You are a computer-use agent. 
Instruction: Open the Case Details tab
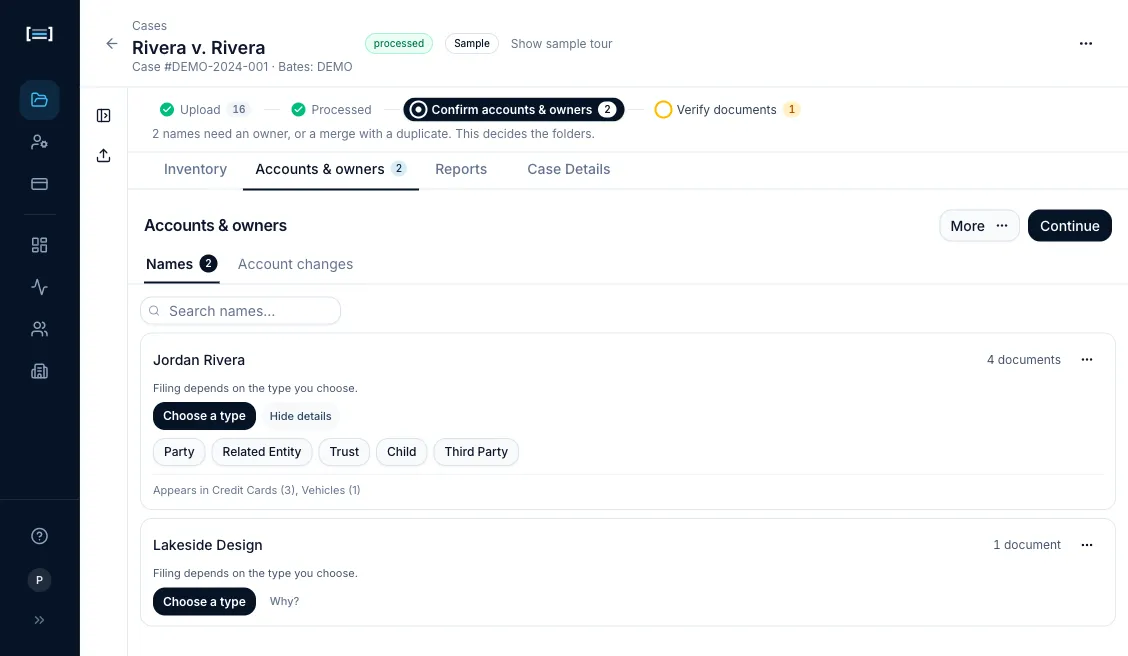pos(568,169)
